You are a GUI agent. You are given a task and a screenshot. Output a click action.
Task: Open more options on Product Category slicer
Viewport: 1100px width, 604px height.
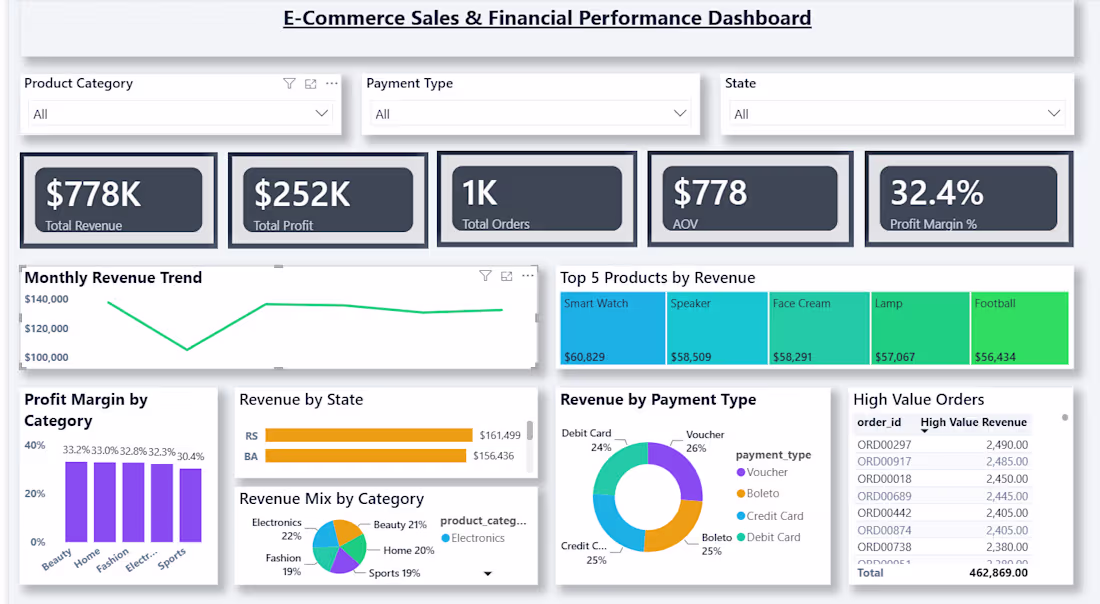[x=332, y=83]
